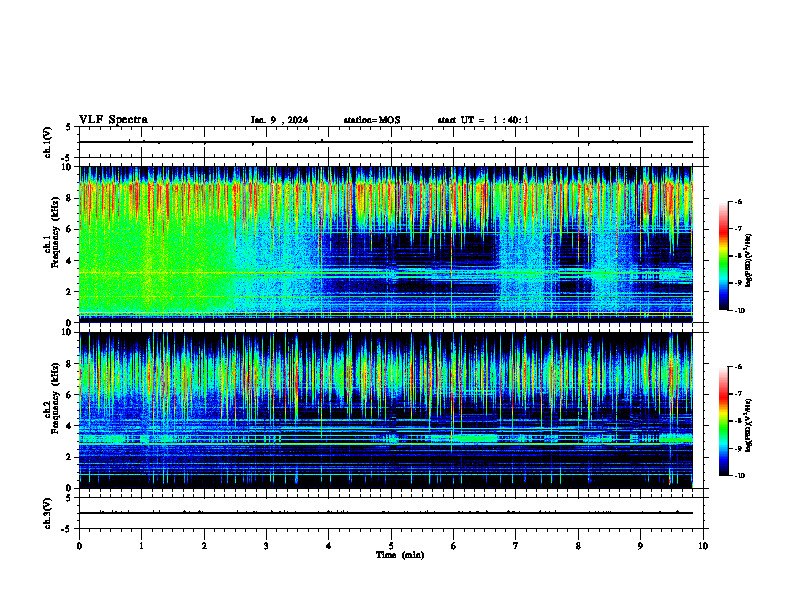Image resolution: width=792 pixels, height=612 pixels.
Task: Click the time axis tick label "5"
Action: 391,546
